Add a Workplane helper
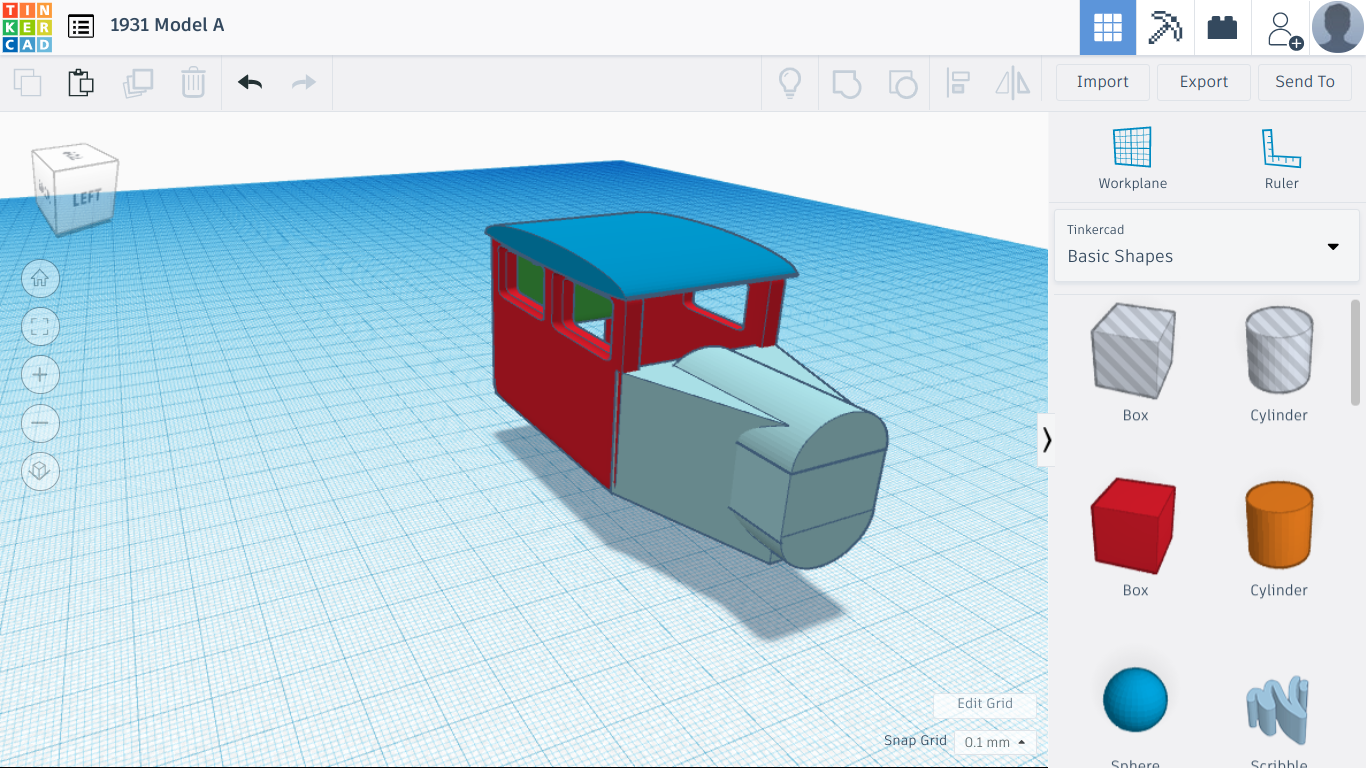 point(1132,155)
